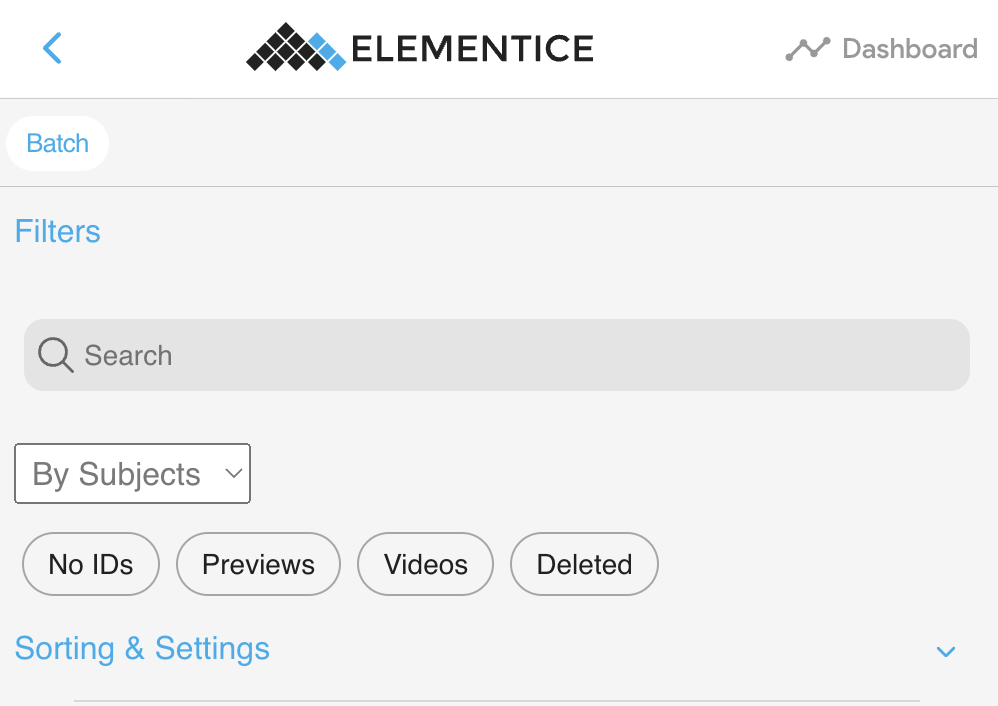Expand Sorting & Settings with the chevron
Viewport: 998px width, 706px height.
click(x=946, y=651)
